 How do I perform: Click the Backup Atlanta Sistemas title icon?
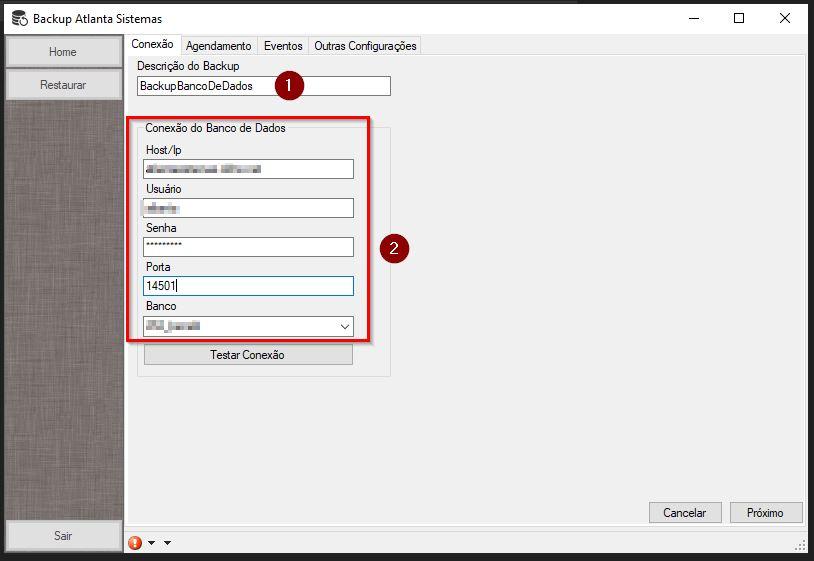point(20,19)
